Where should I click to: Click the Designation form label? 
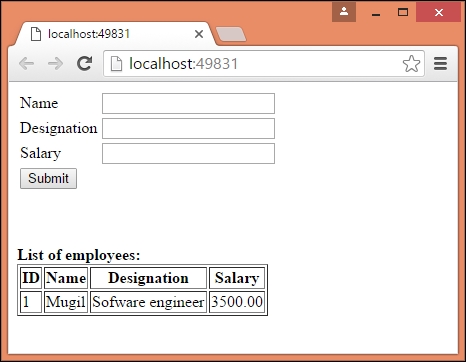(x=59, y=128)
